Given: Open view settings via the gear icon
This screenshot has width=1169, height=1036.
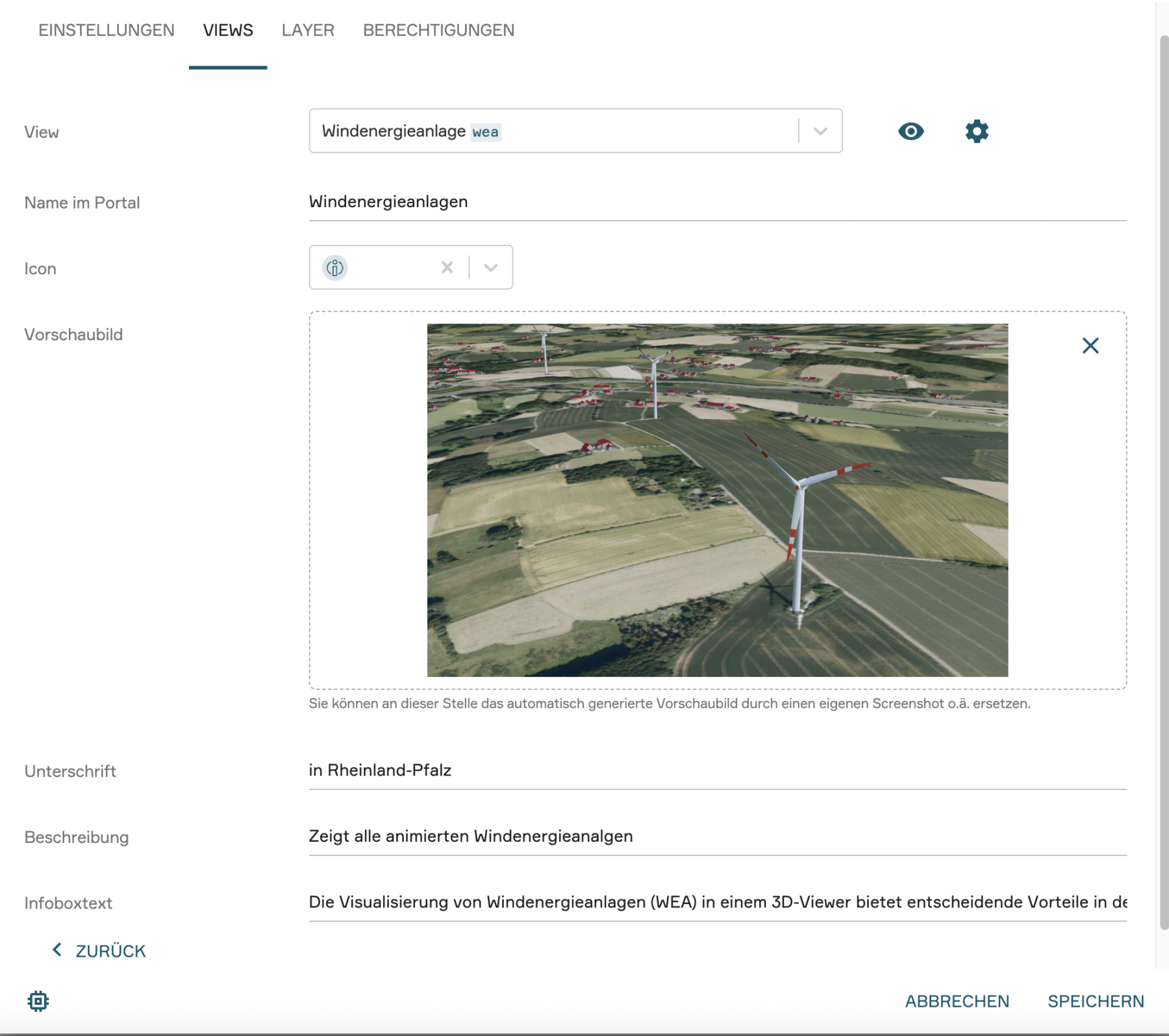Looking at the screenshot, I should 976,131.
